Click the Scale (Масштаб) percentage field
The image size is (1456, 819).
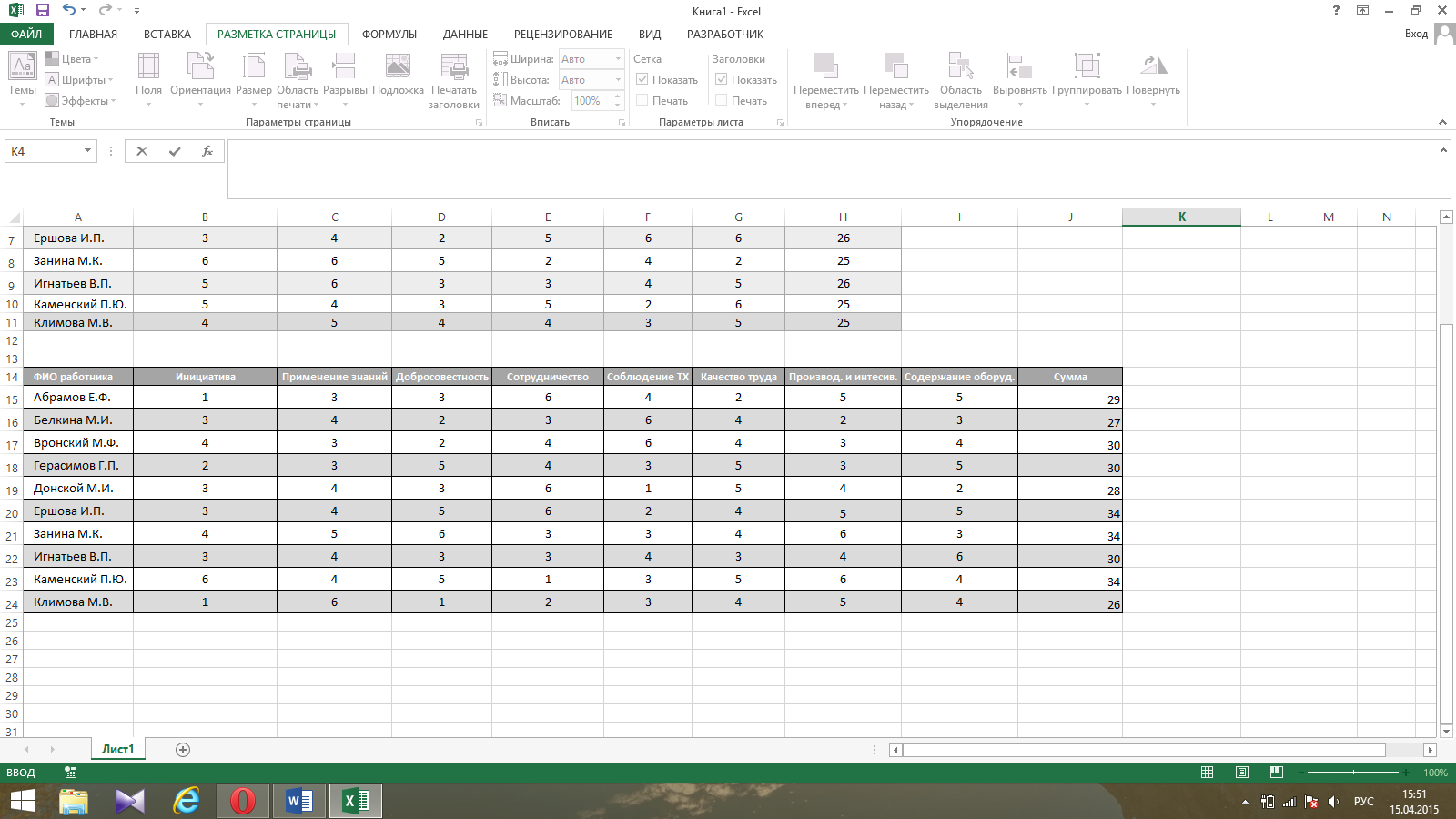[x=591, y=101]
